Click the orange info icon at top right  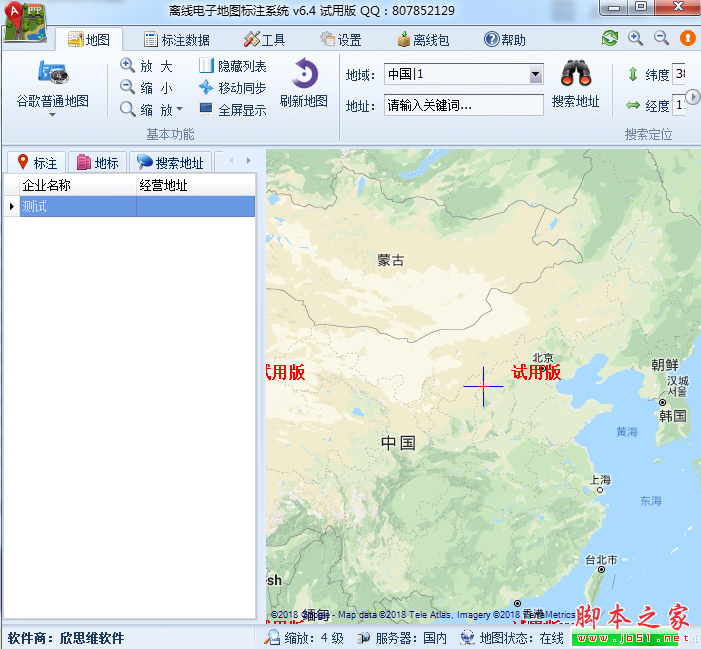click(687, 38)
